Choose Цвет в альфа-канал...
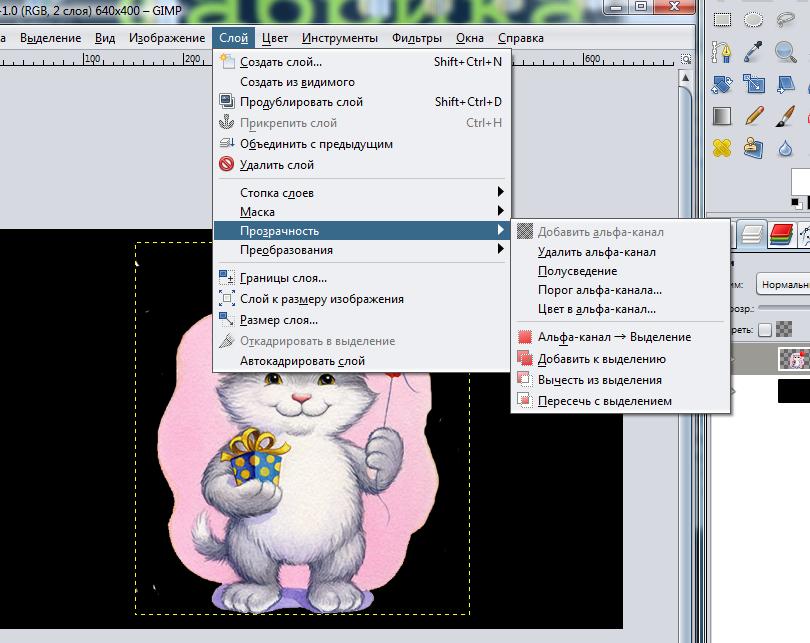Screen dimensions: 810x643 click(620, 309)
